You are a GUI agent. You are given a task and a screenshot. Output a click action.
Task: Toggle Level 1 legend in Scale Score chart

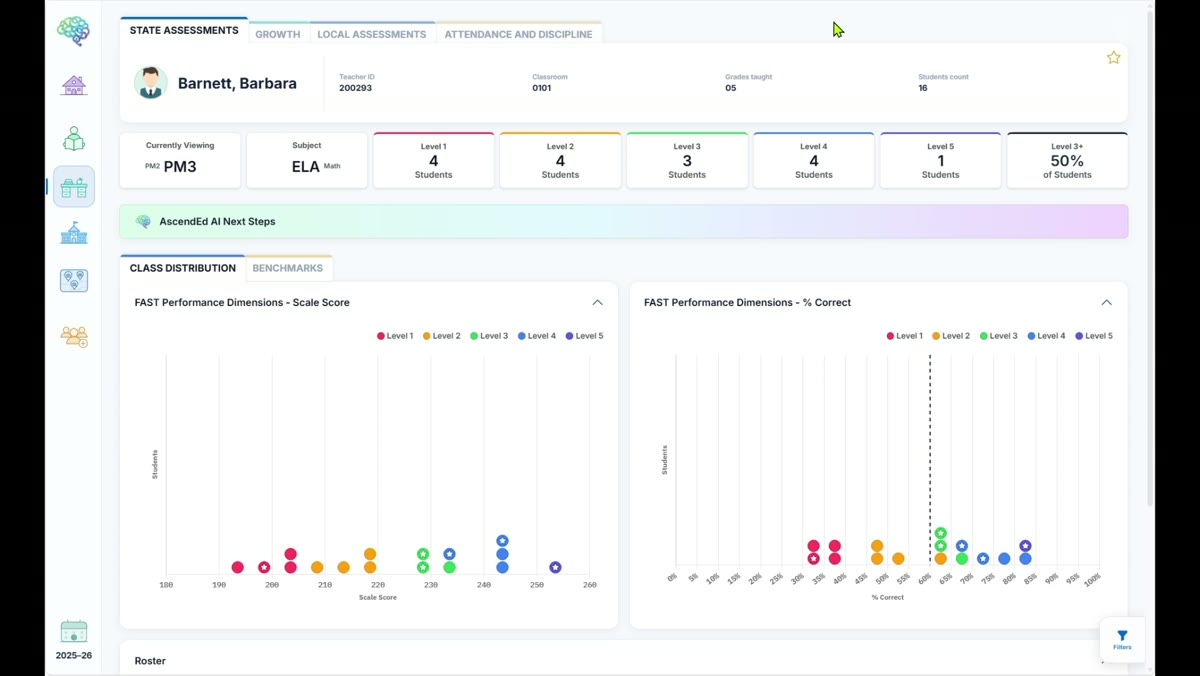(395, 336)
